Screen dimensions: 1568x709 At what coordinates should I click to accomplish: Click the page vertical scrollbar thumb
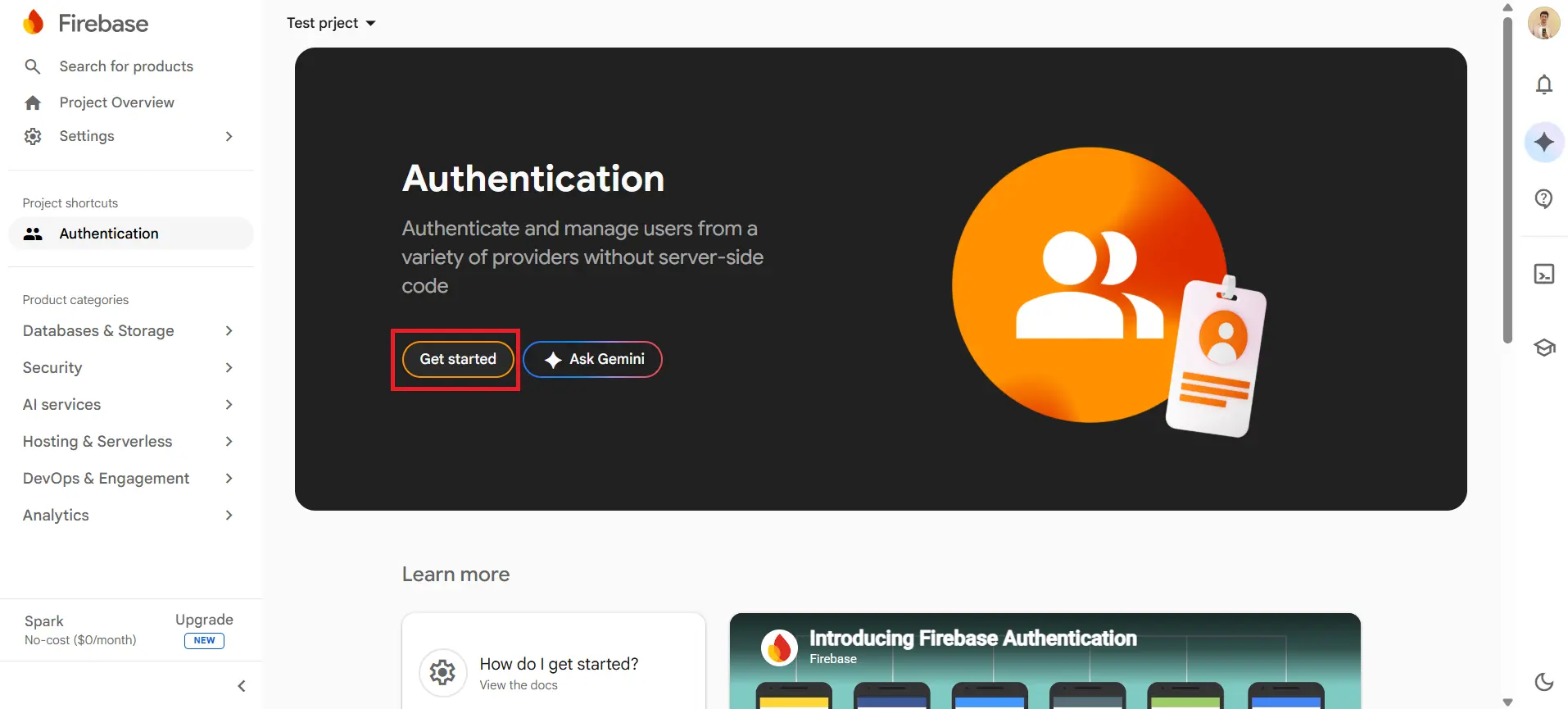pyautogui.click(x=1507, y=179)
